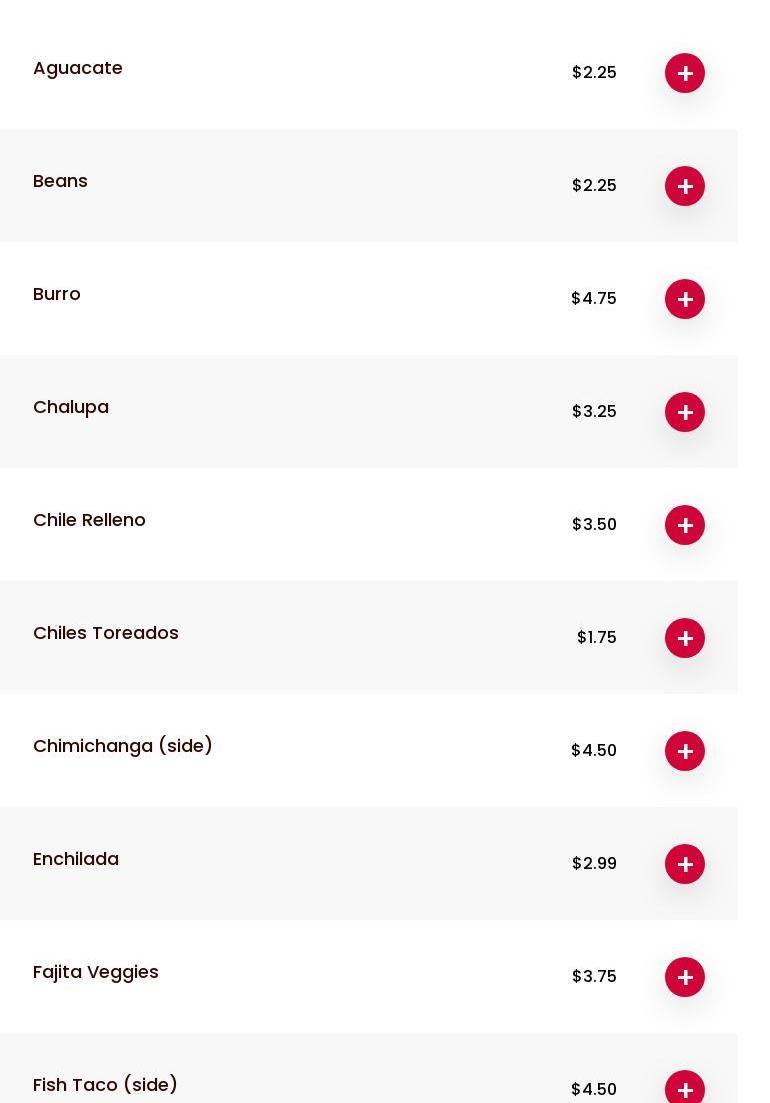Open the Aguacate item name
Viewport: 770px width, 1103px height.
coord(78,68)
